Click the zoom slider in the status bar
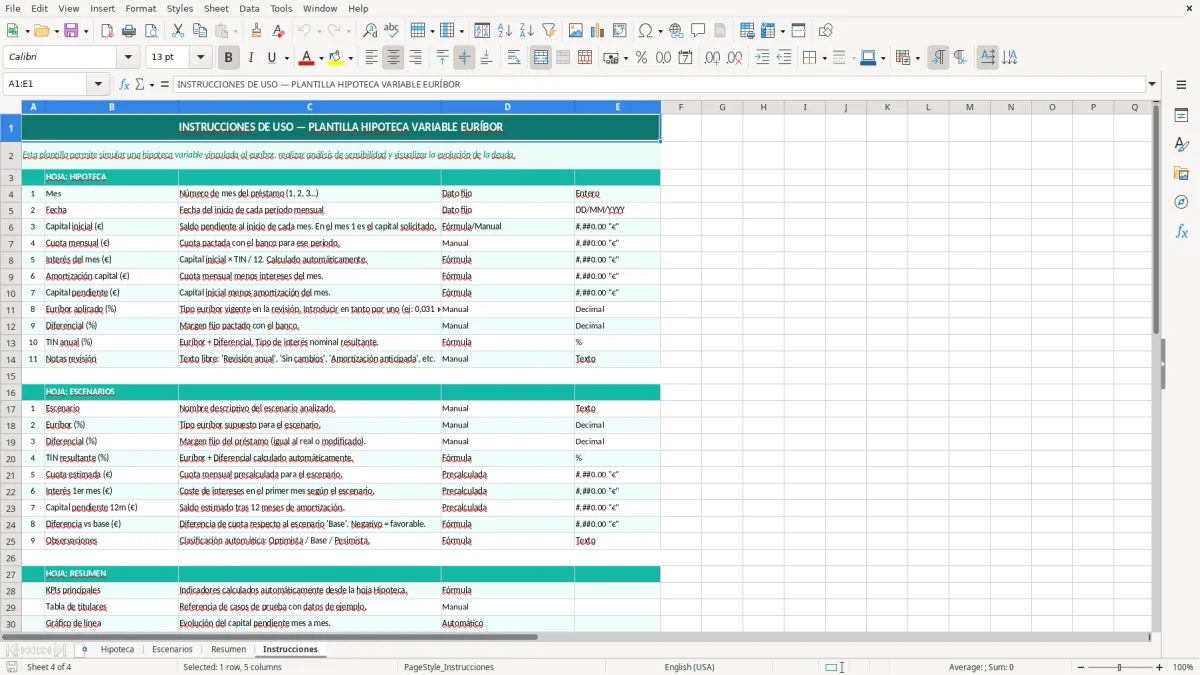1200x675 pixels. coord(1119,667)
